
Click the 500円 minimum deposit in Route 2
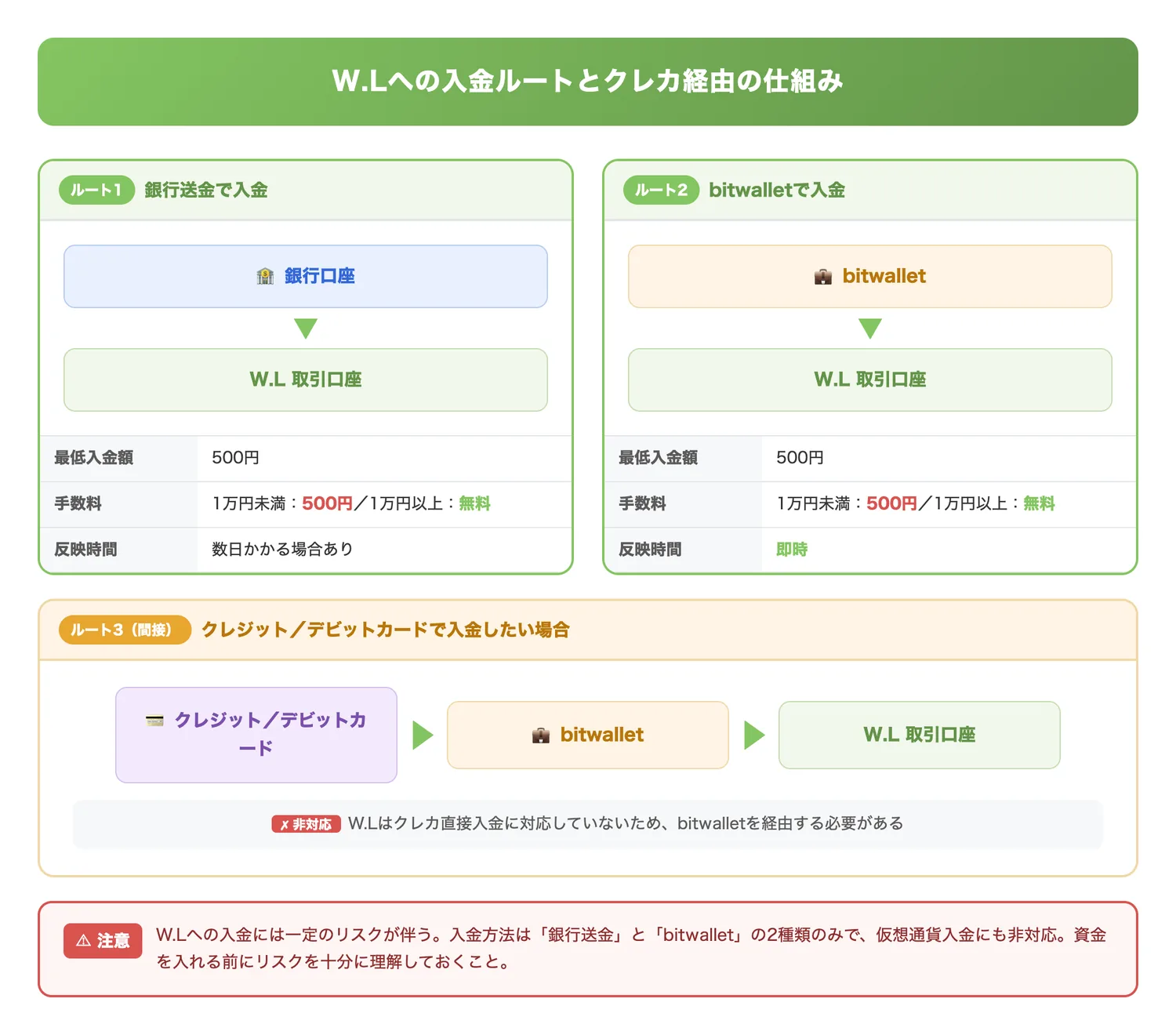[x=800, y=458]
